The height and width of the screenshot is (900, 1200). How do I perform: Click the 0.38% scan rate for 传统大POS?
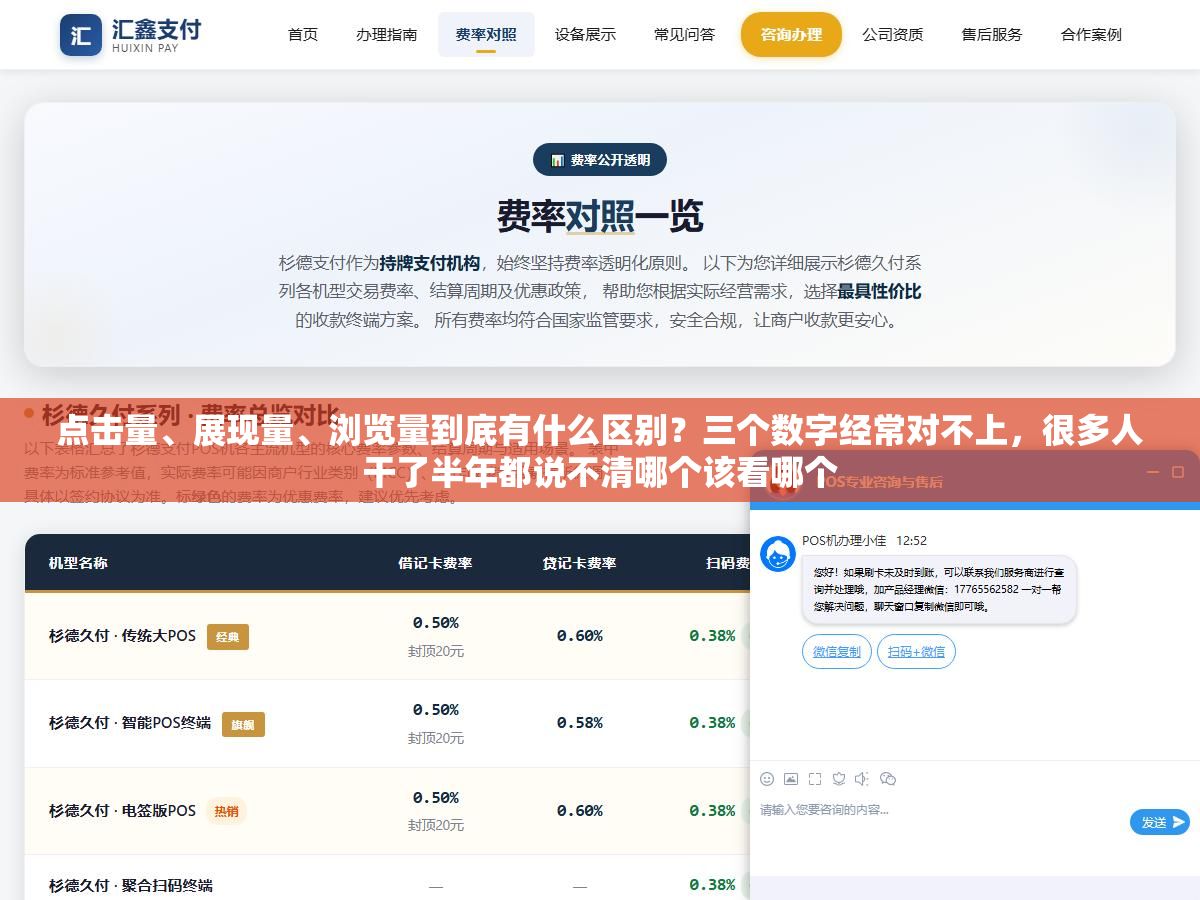point(712,636)
